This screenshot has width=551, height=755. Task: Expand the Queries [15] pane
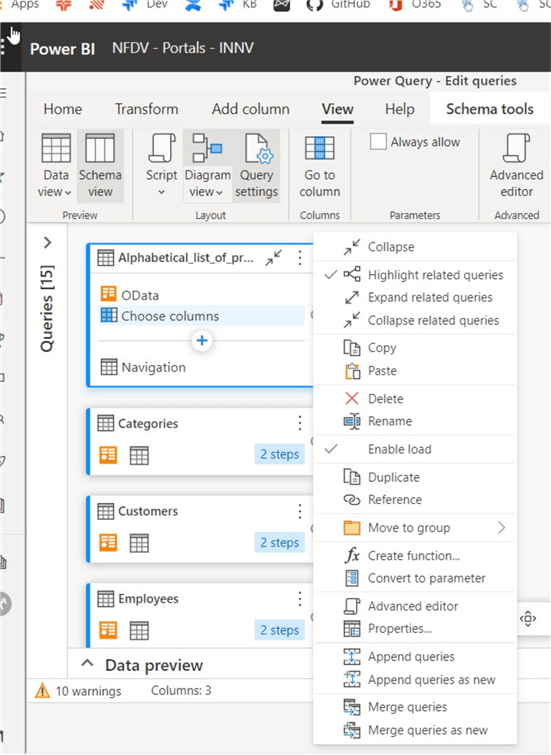click(x=47, y=243)
